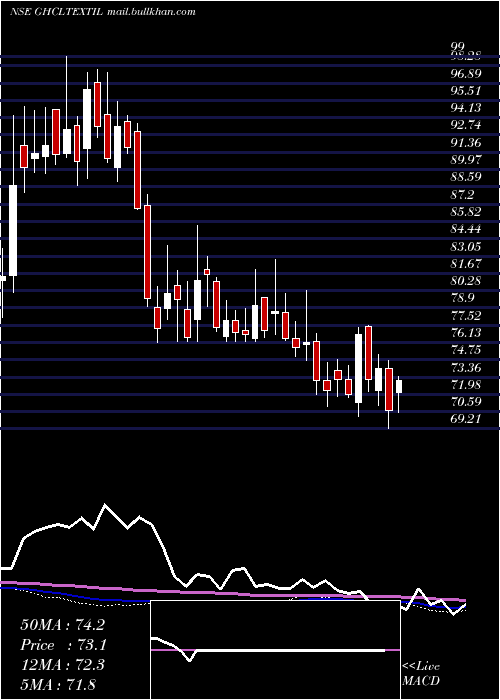Click the Price : 73.1 readout
The image size is (500, 700).
63,645
